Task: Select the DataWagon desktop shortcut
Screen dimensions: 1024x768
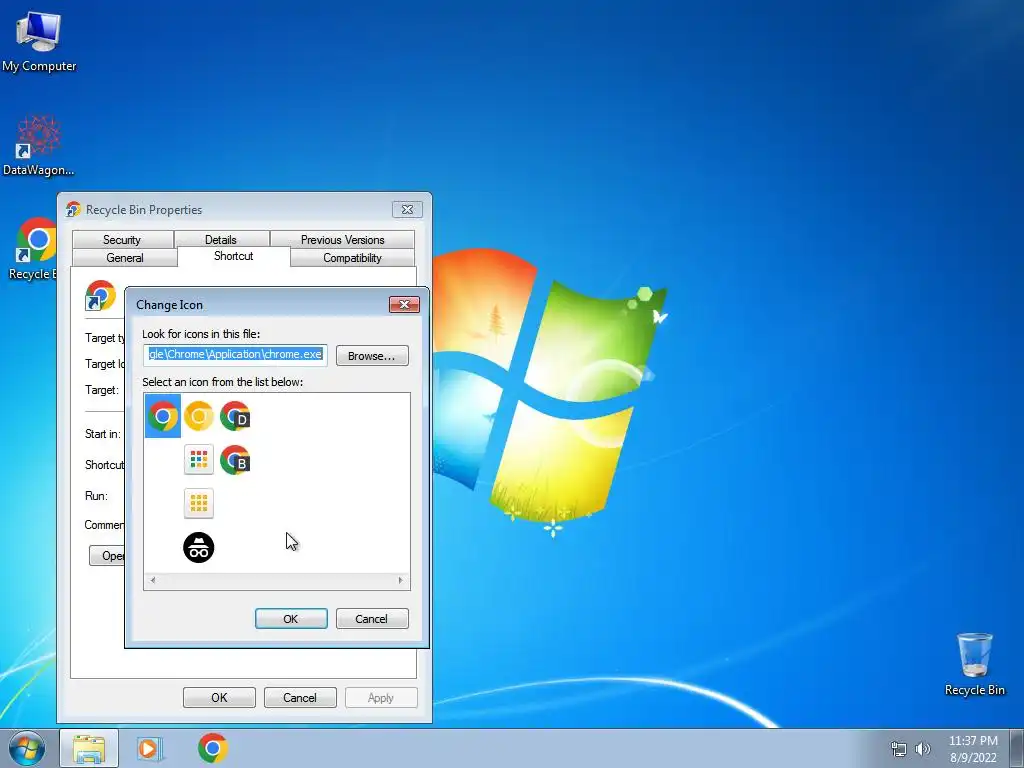Action: pyautogui.click(x=39, y=146)
